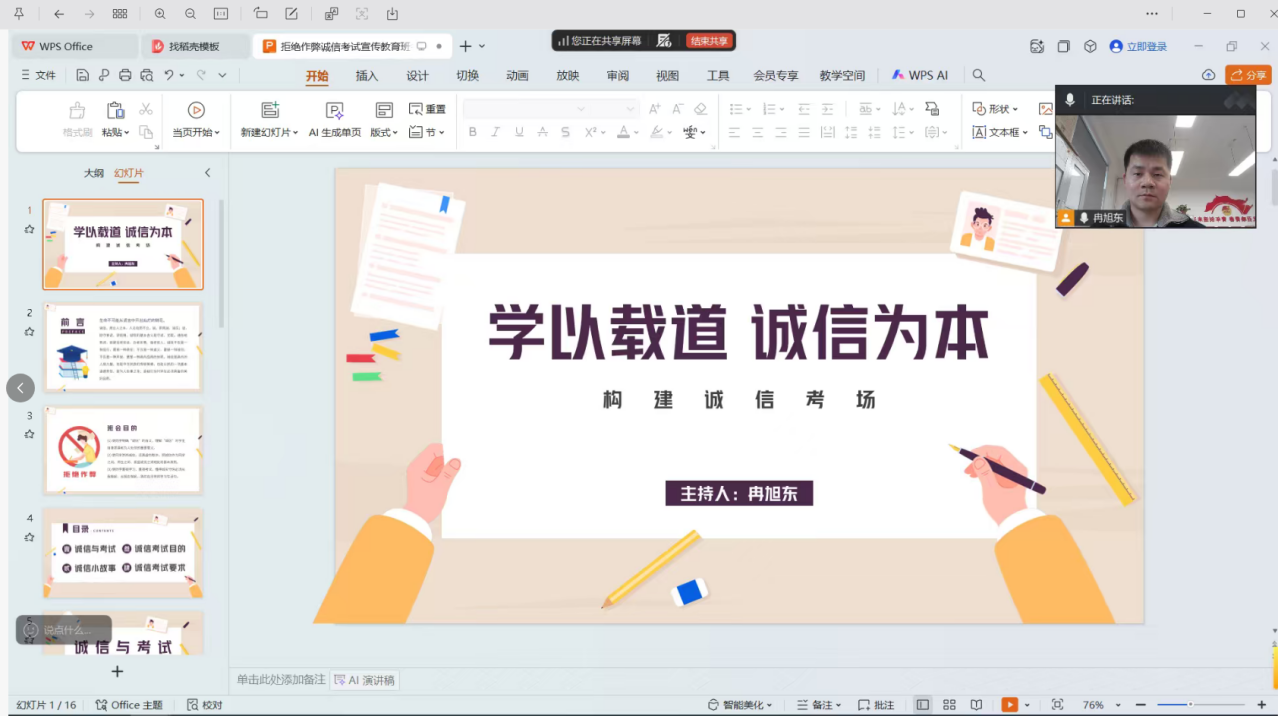The width and height of the screenshot is (1278, 716).
Task: Open the 动画 ribbon tab
Action: click(517, 75)
